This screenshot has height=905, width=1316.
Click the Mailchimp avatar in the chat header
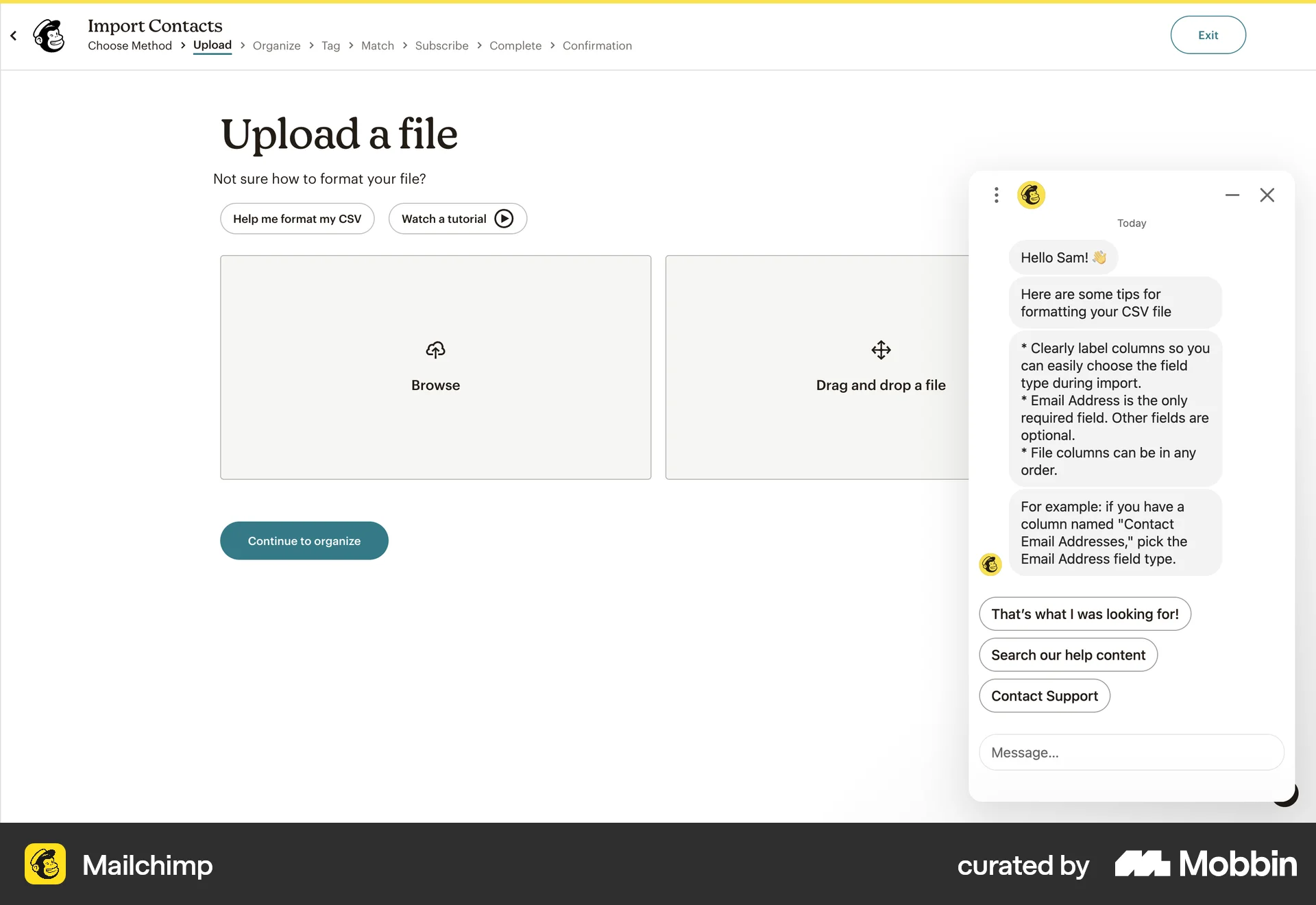pyautogui.click(x=1032, y=195)
